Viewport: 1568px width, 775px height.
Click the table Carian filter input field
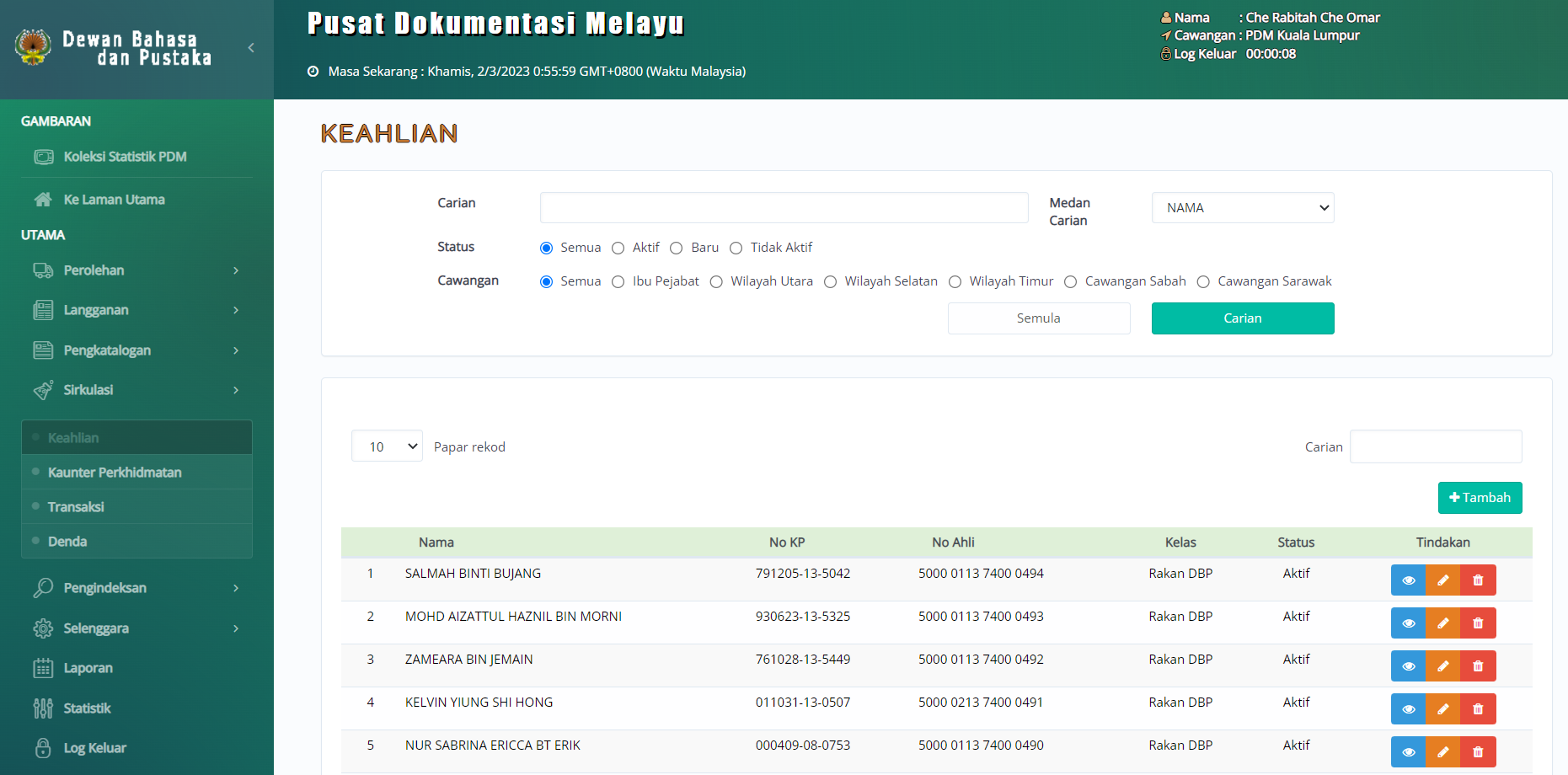[1435, 446]
